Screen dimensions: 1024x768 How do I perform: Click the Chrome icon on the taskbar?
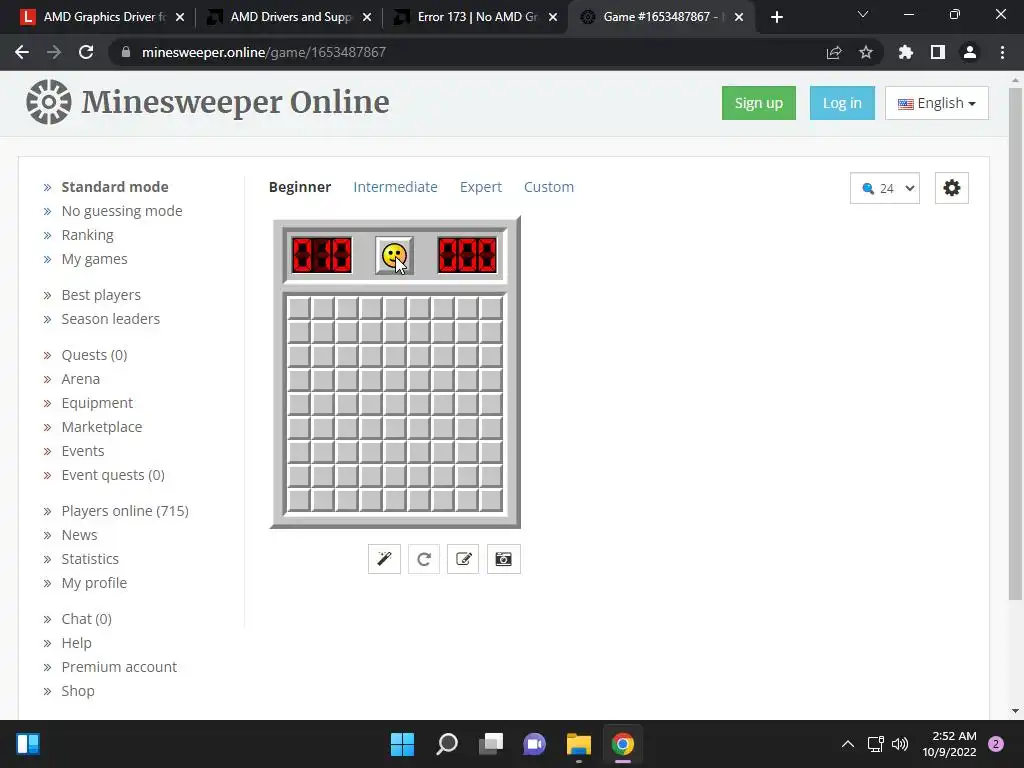click(x=622, y=744)
